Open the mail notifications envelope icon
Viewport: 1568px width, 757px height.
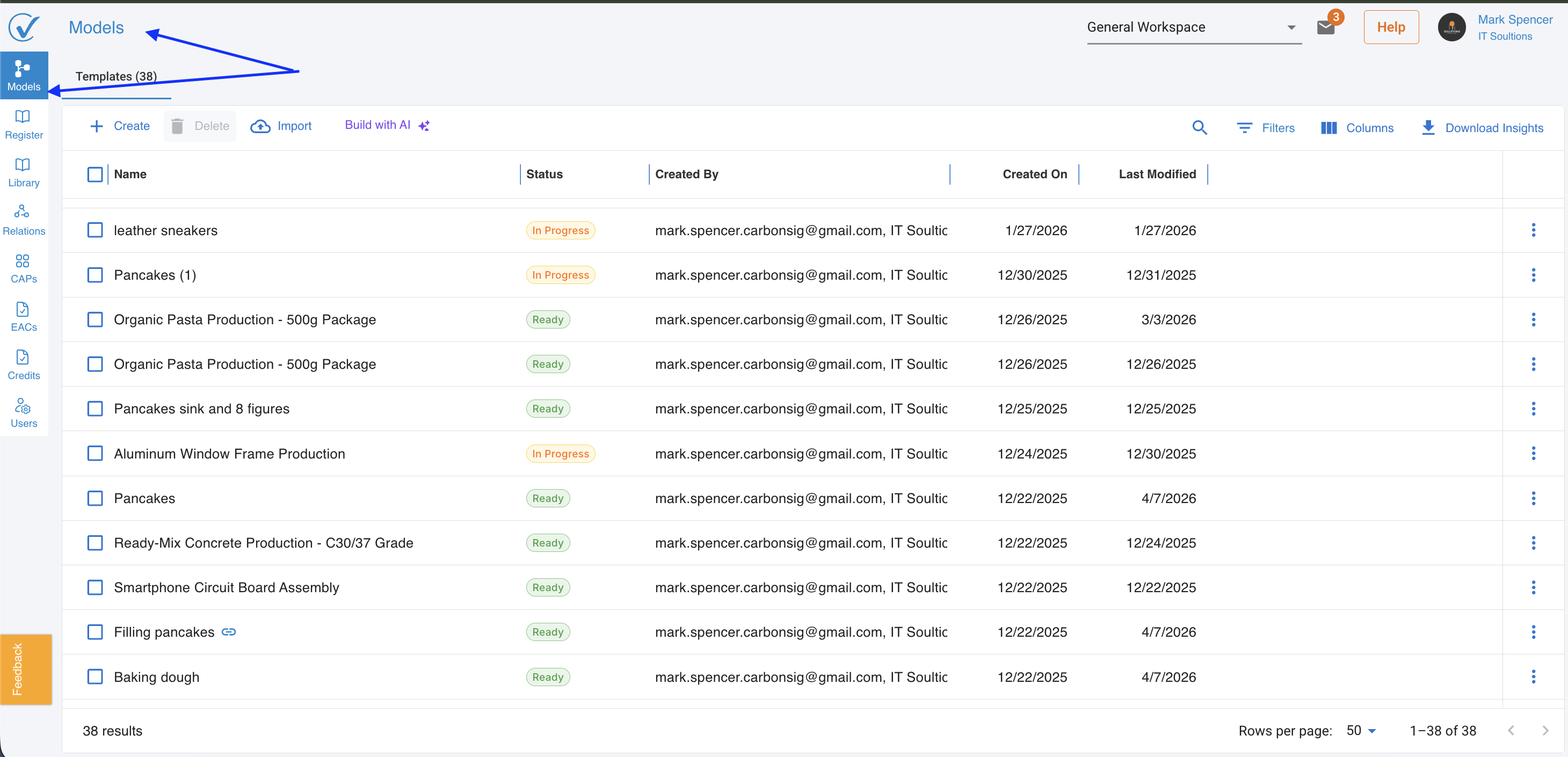1325,27
